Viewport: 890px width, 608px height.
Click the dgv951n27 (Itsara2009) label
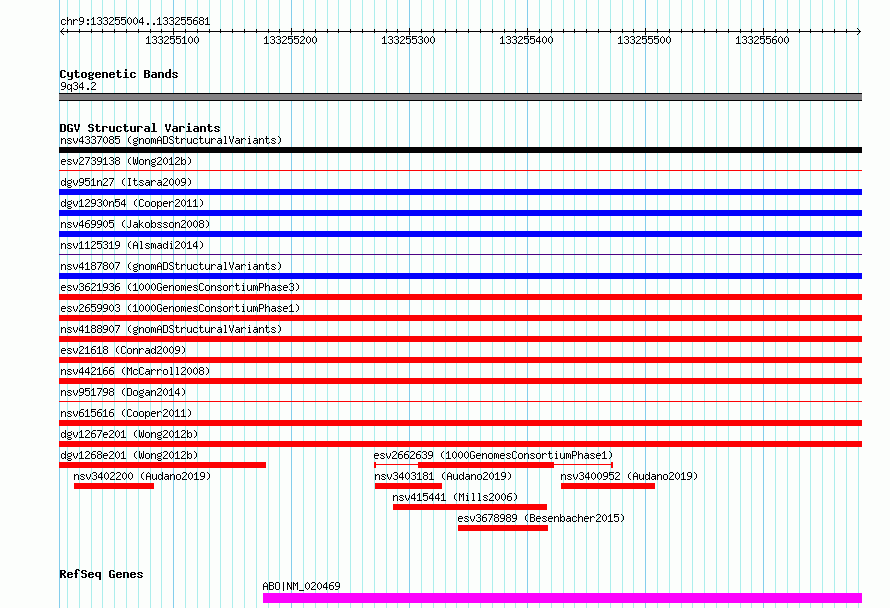[126, 182]
